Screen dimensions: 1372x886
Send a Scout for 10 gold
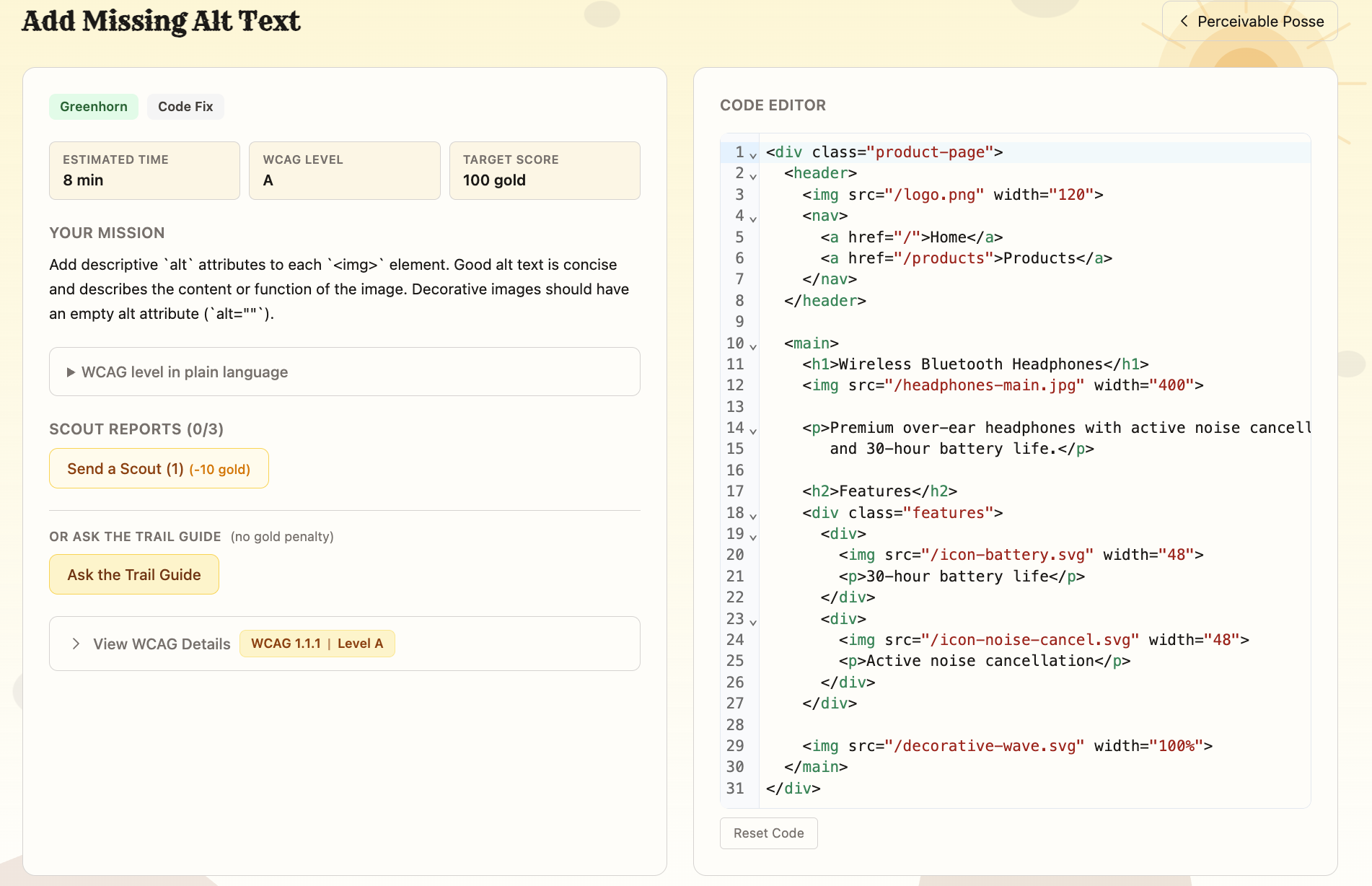[x=159, y=469]
